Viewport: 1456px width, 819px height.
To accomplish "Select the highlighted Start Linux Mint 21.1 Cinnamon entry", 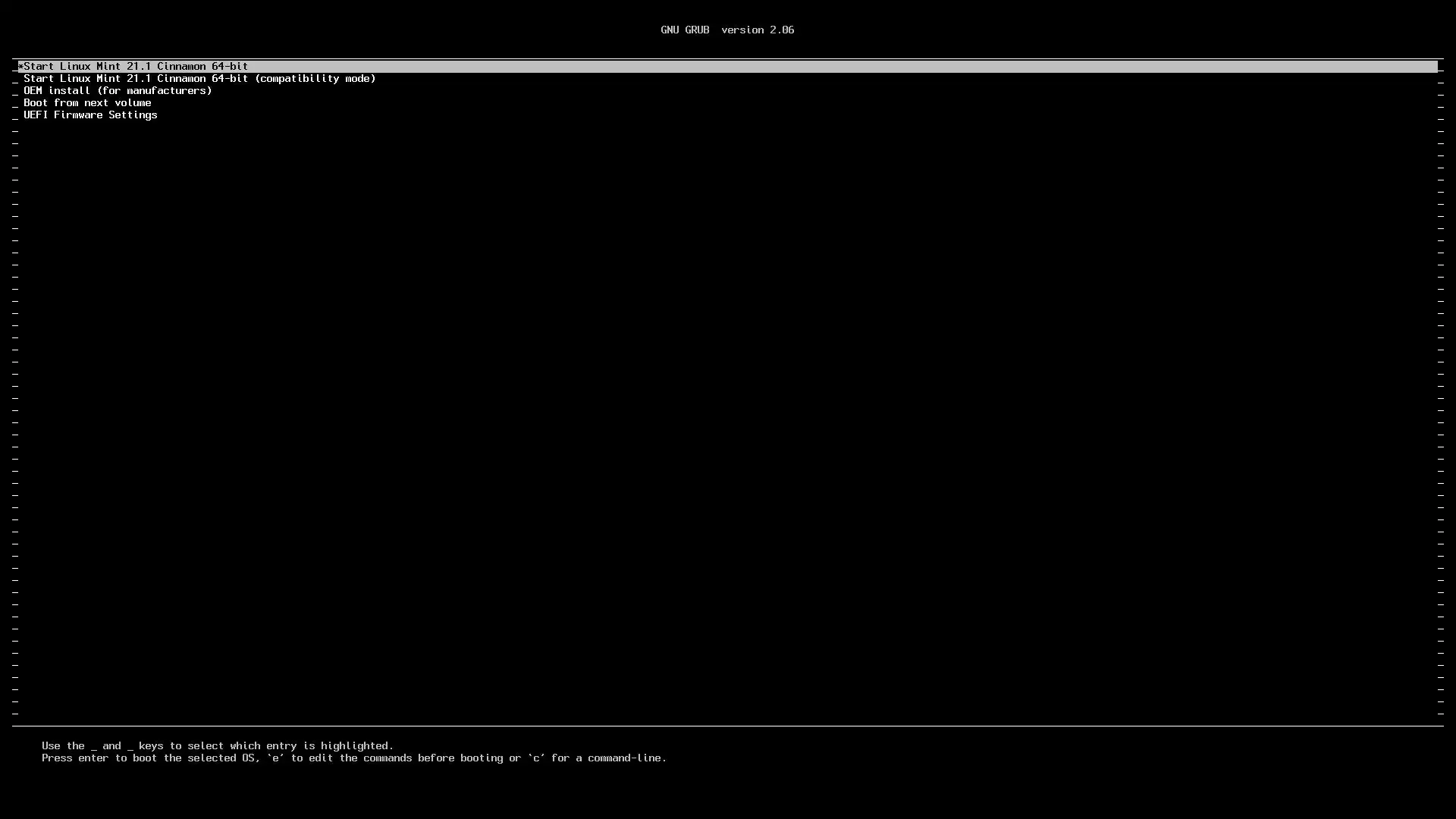I will pos(136,67).
